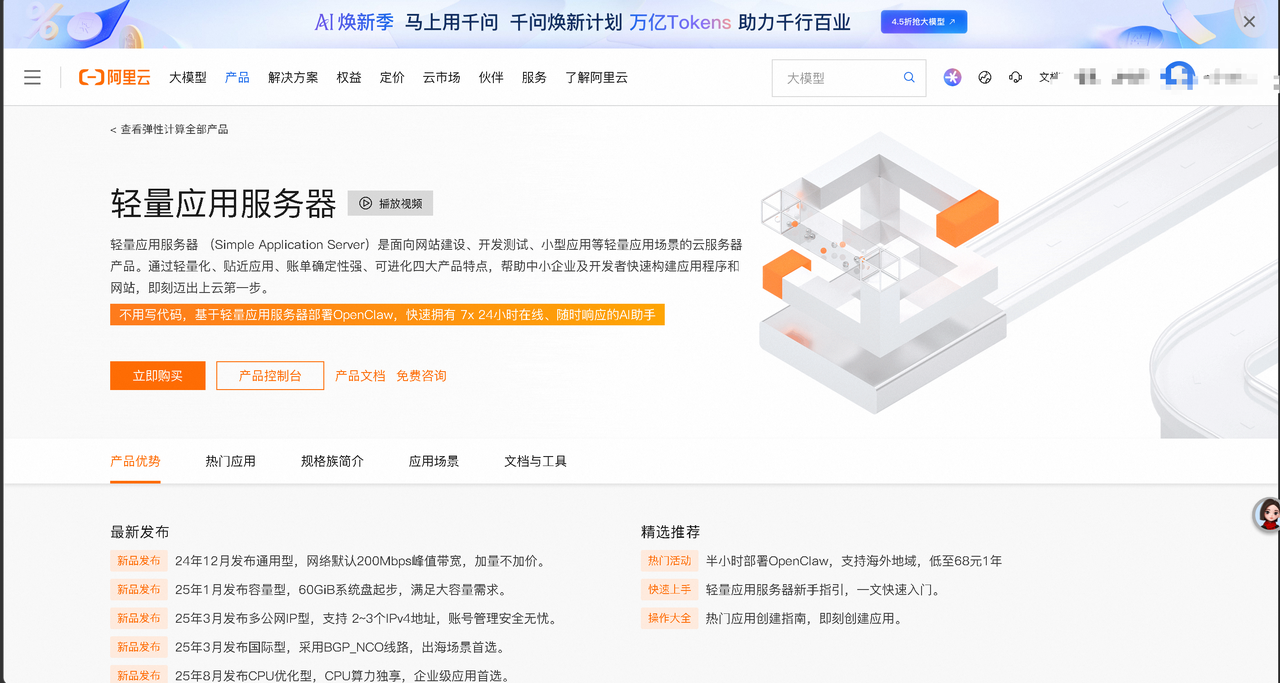This screenshot has height=683, width=1280.
Task: Open 半小时部署OpenClaw recommendation
Action: pos(854,561)
